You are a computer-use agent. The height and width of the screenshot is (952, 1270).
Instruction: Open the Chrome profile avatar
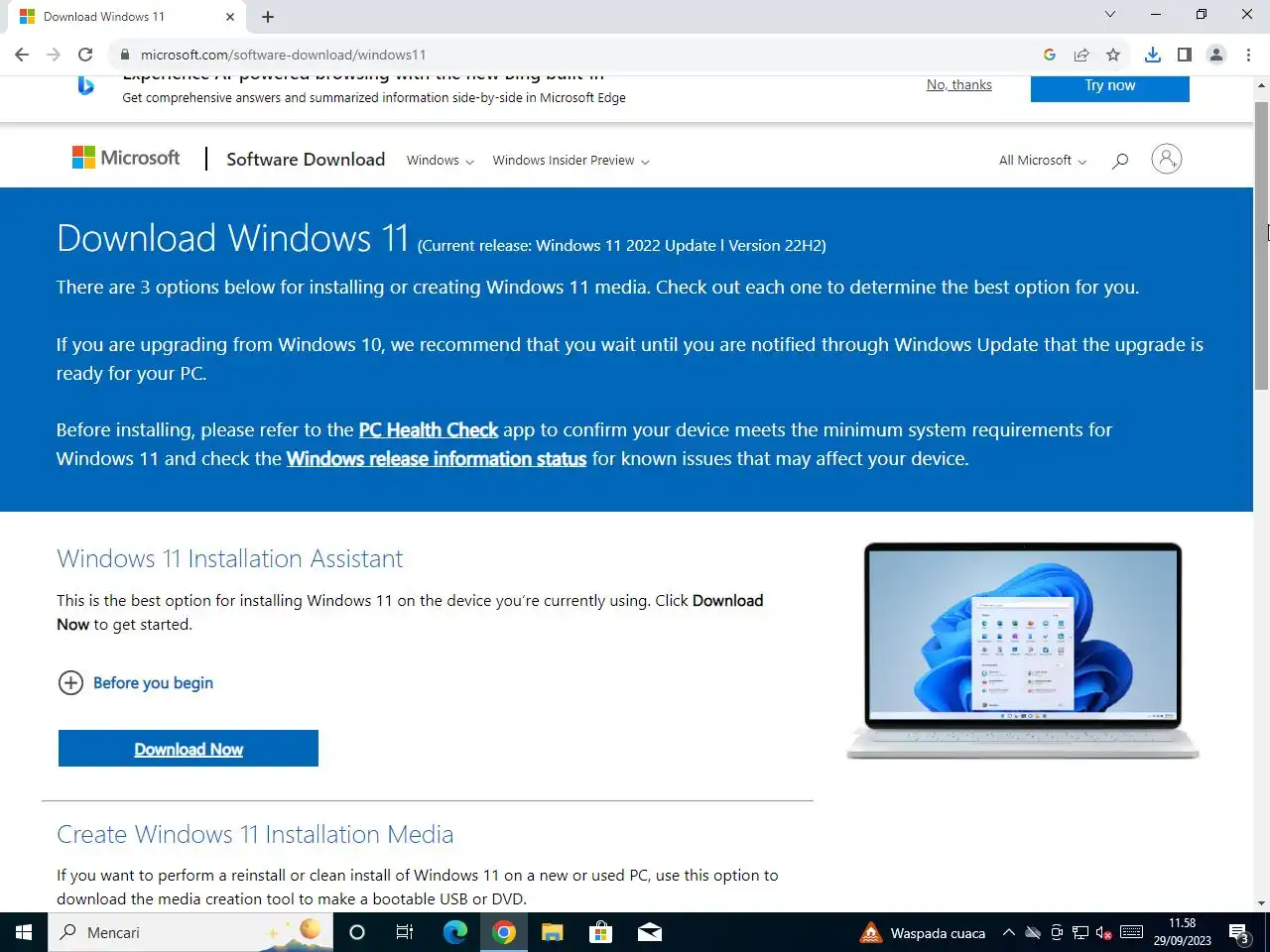coord(1216,55)
